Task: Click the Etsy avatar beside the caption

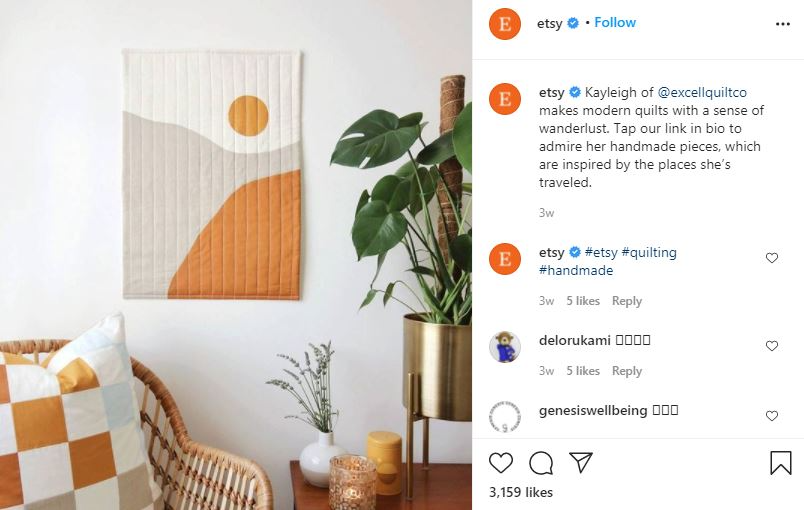Action: [x=505, y=99]
